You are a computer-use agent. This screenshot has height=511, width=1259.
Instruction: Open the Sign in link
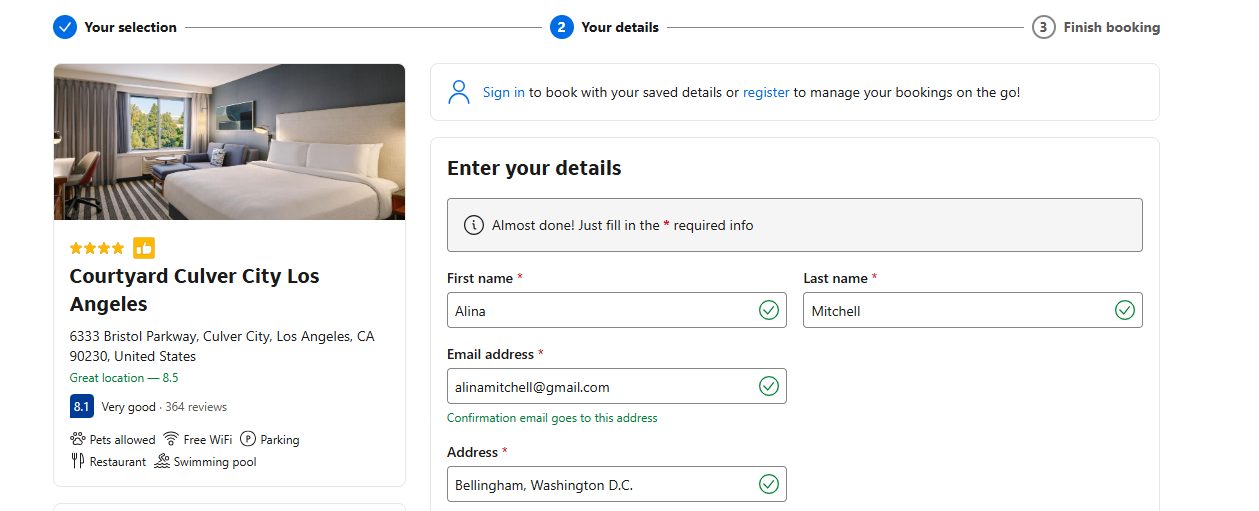[504, 92]
